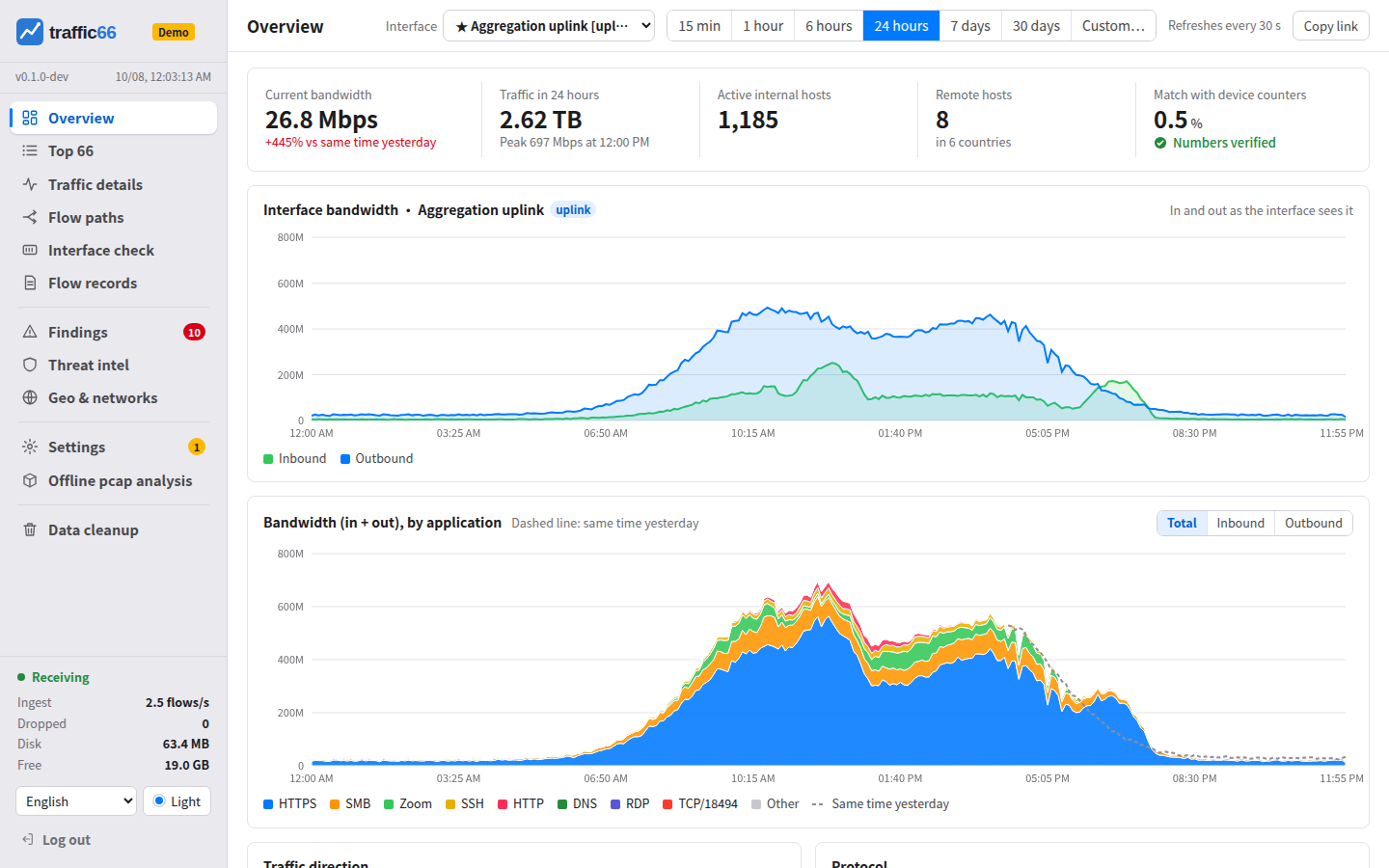
Task: Open the Settings page link
Action: pos(114,447)
